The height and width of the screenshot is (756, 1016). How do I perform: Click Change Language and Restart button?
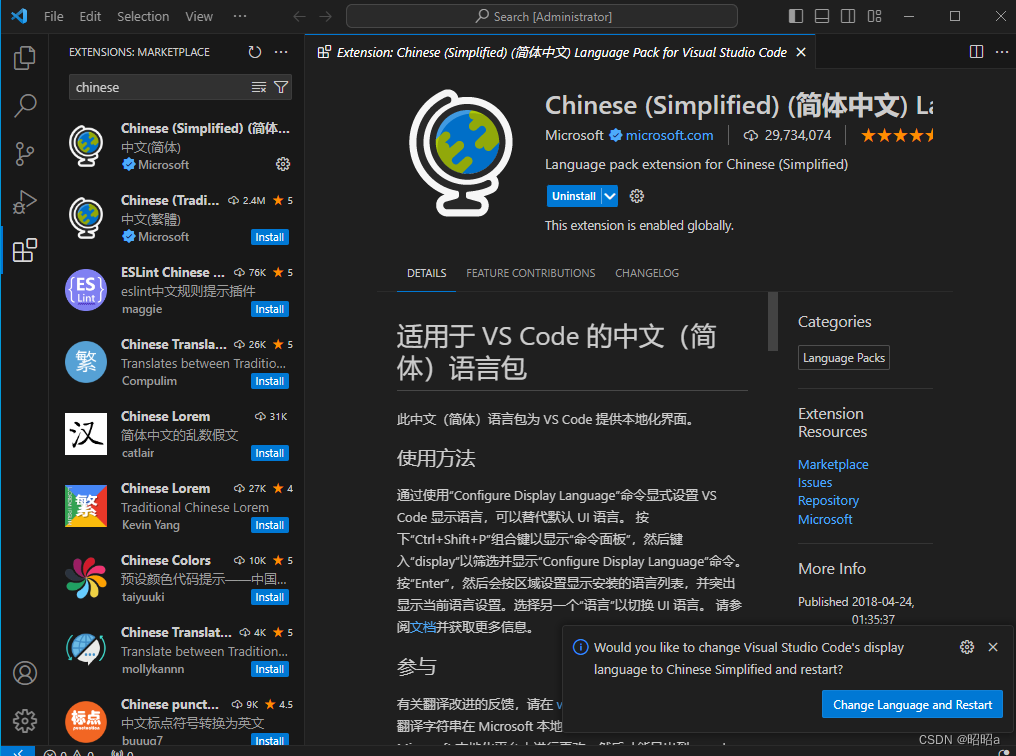(x=912, y=704)
